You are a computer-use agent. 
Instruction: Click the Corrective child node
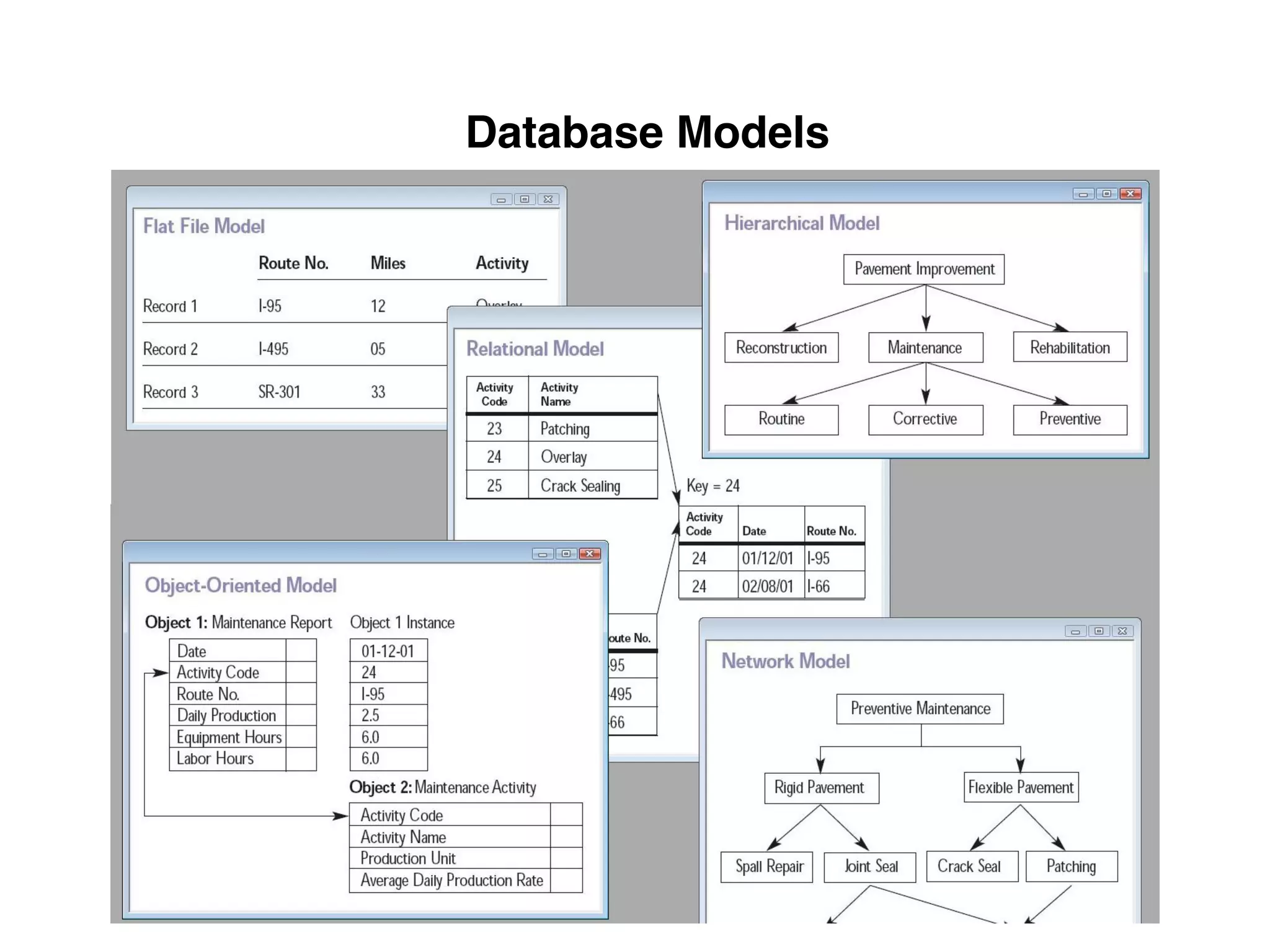click(925, 420)
